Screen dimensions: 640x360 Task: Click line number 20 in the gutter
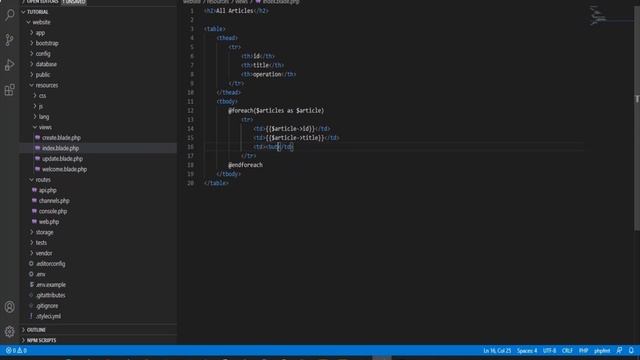191,183
